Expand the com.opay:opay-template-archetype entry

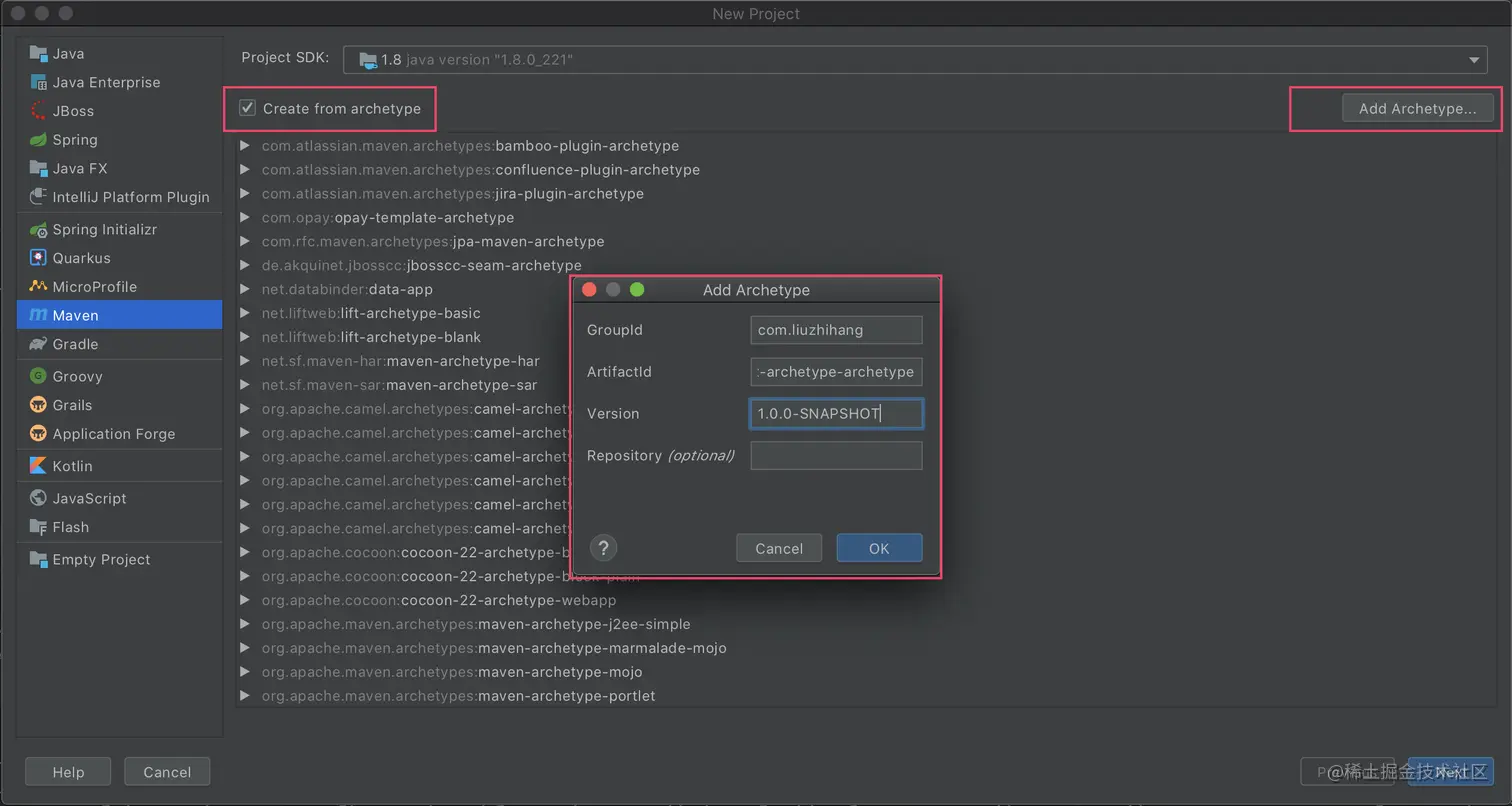244,217
